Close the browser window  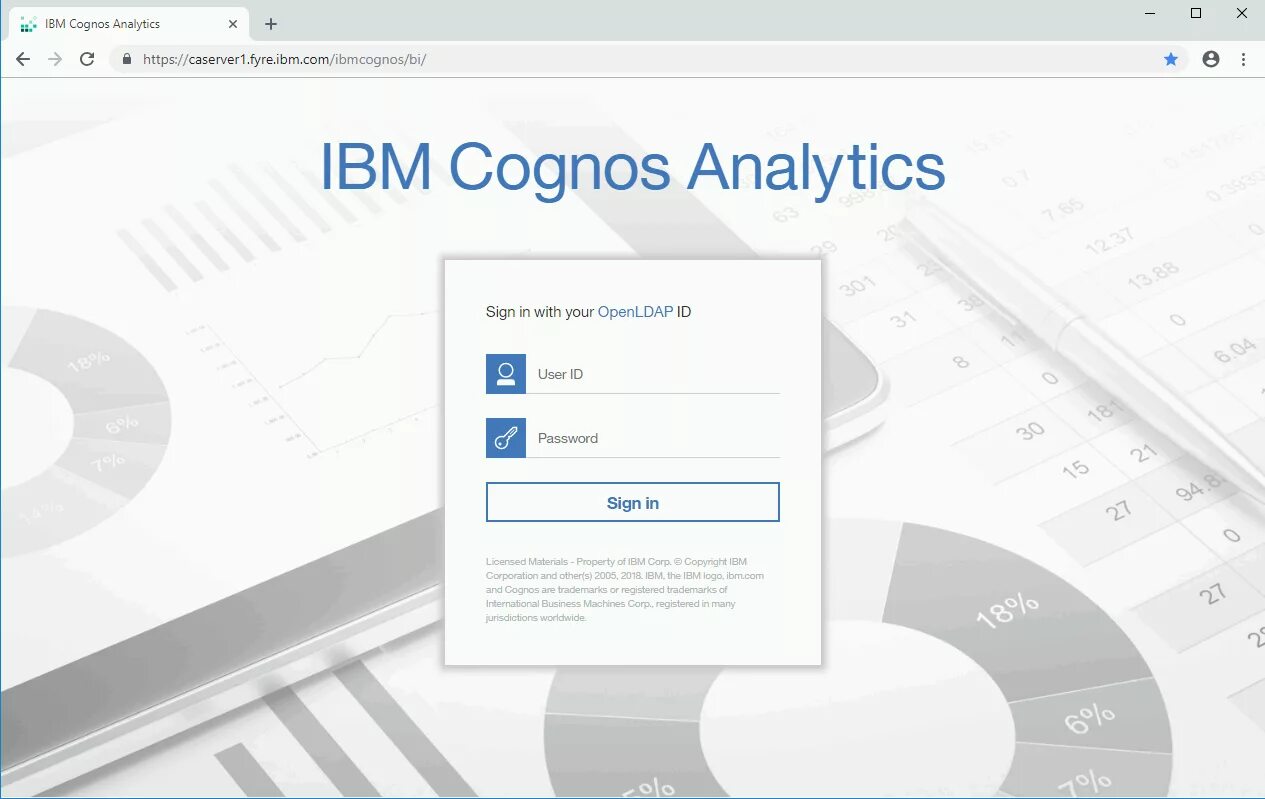(1242, 13)
